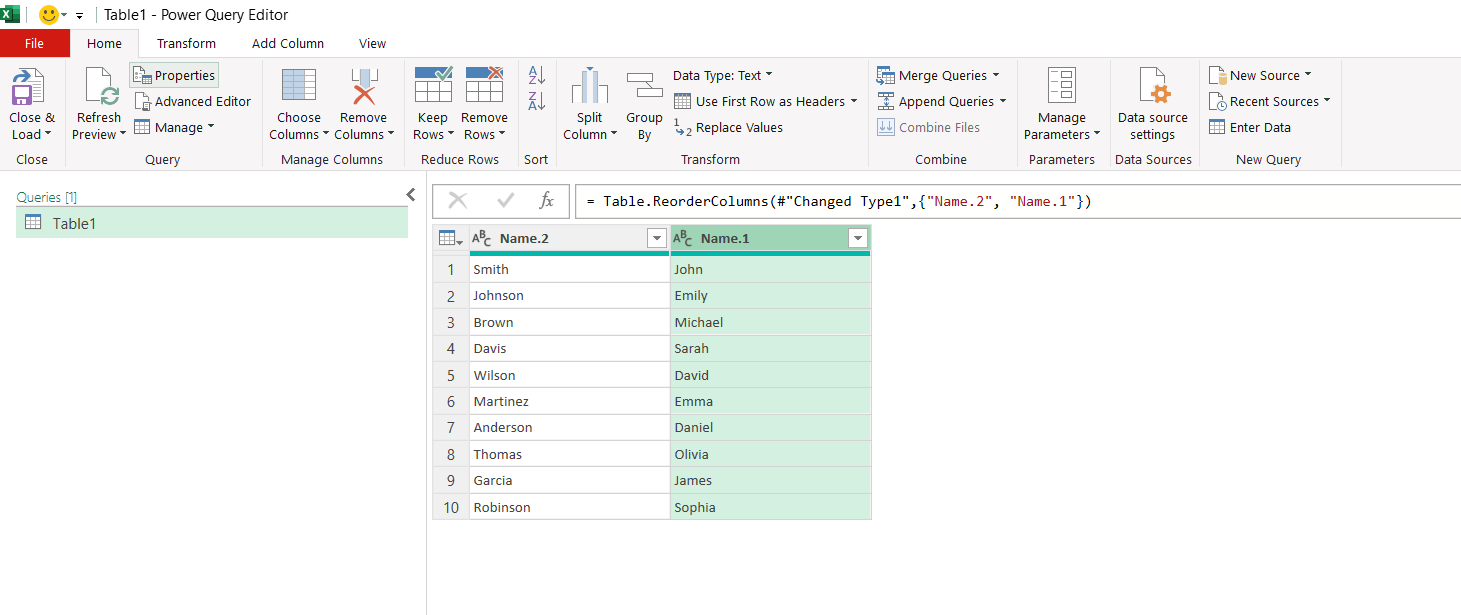Click the Garcia cell

click(x=569, y=480)
